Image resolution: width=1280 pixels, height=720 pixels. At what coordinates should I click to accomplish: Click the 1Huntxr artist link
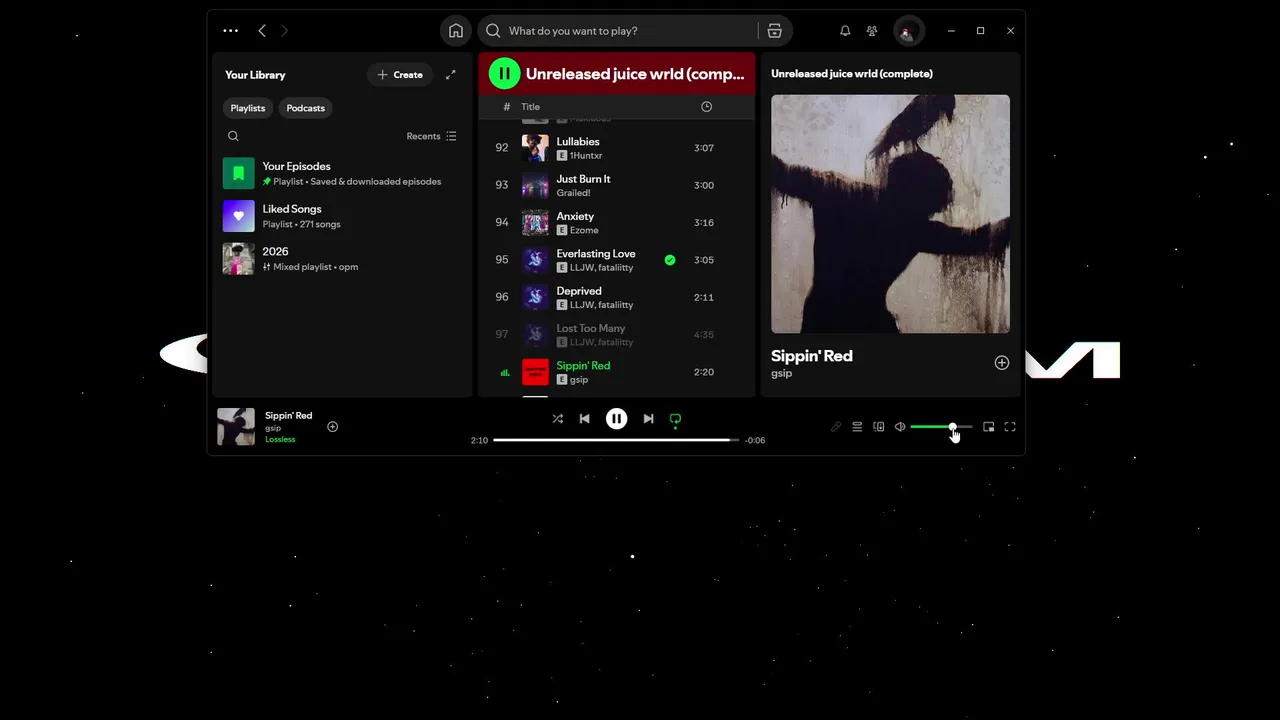pyautogui.click(x=586, y=156)
